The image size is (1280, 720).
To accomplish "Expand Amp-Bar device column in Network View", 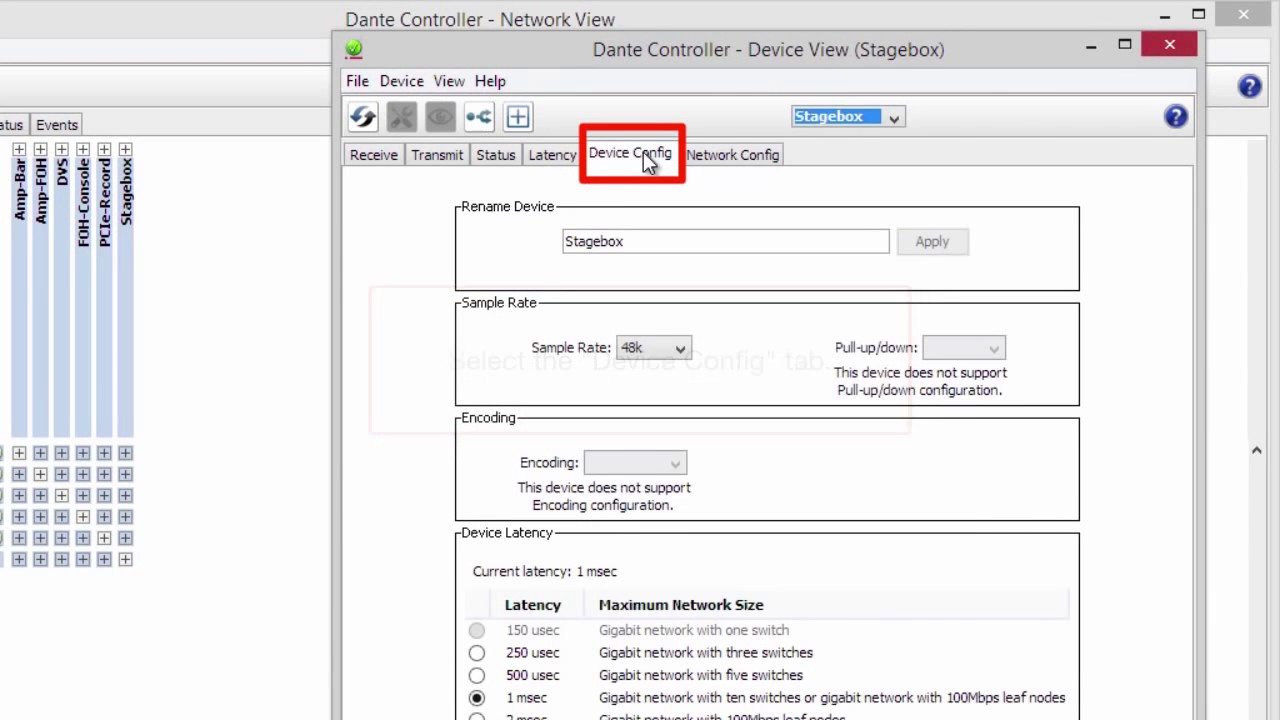I will tap(19, 149).
